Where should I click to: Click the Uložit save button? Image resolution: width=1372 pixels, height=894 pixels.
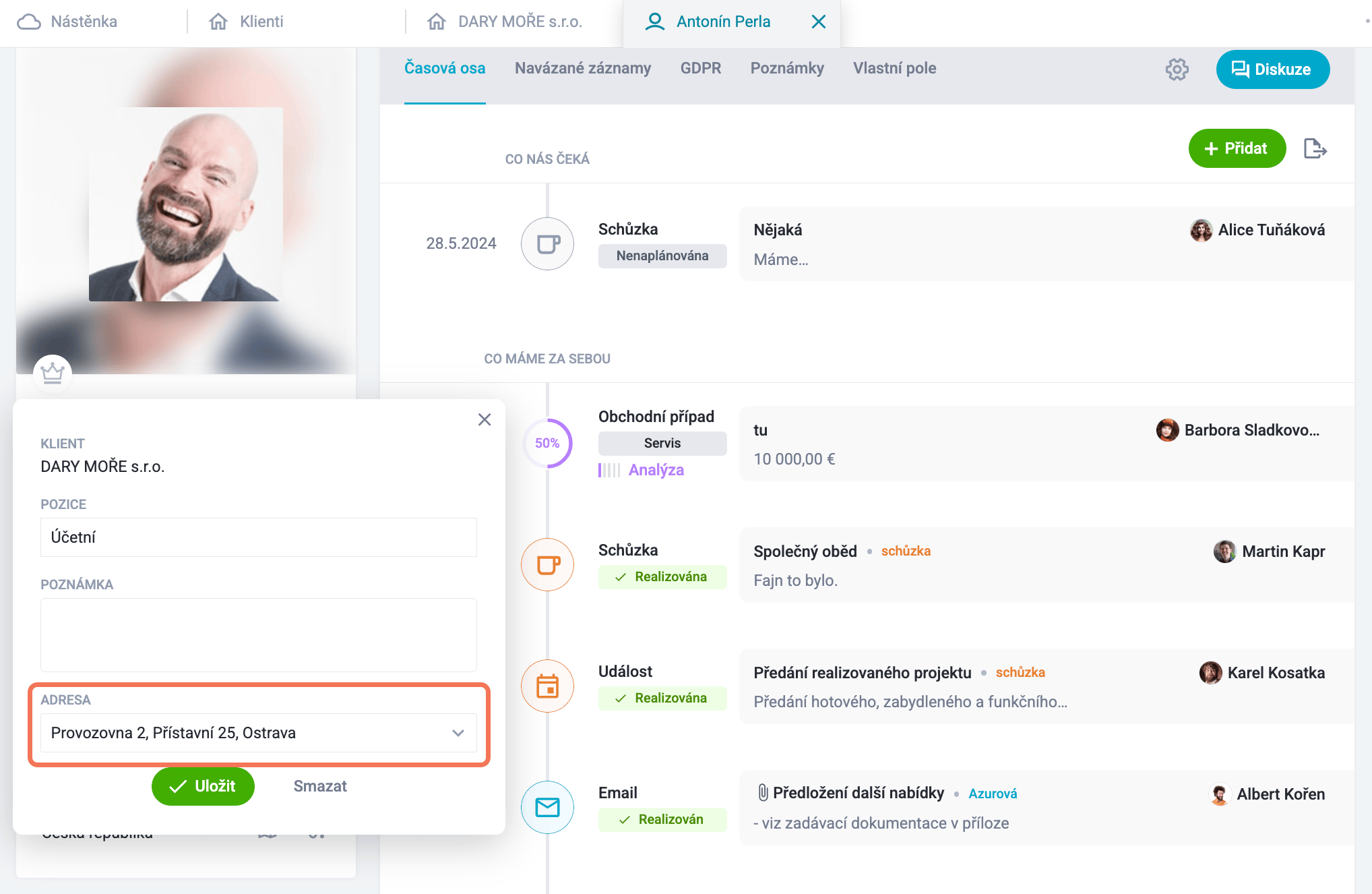(203, 786)
